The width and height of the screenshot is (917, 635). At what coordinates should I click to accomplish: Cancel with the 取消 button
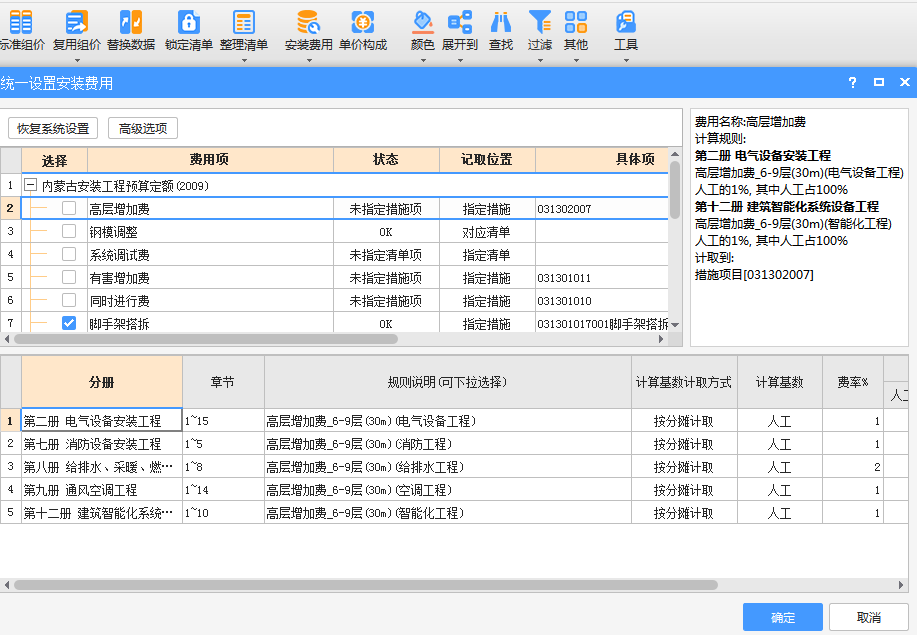point(868,617)
